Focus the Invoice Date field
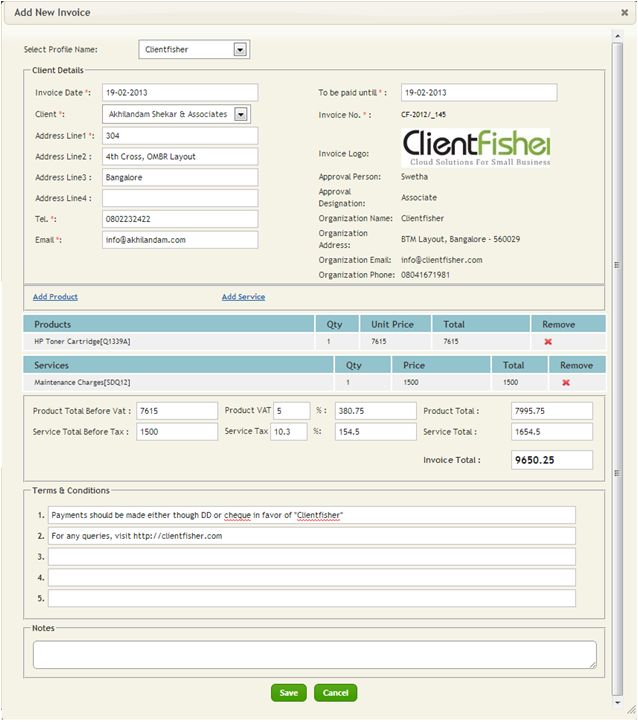 pos(180,93)
